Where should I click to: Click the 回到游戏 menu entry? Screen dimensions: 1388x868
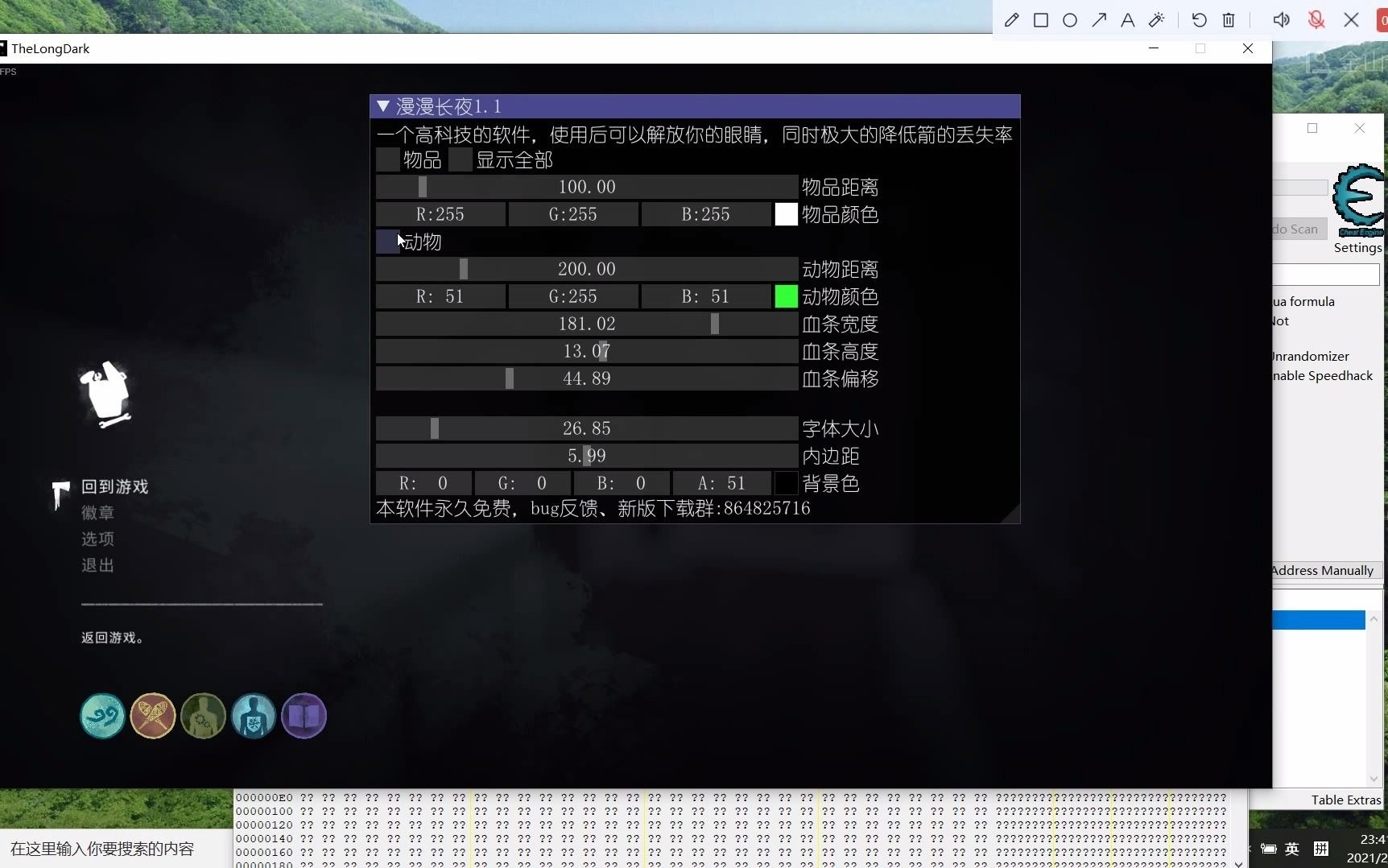tap(113, 486)
